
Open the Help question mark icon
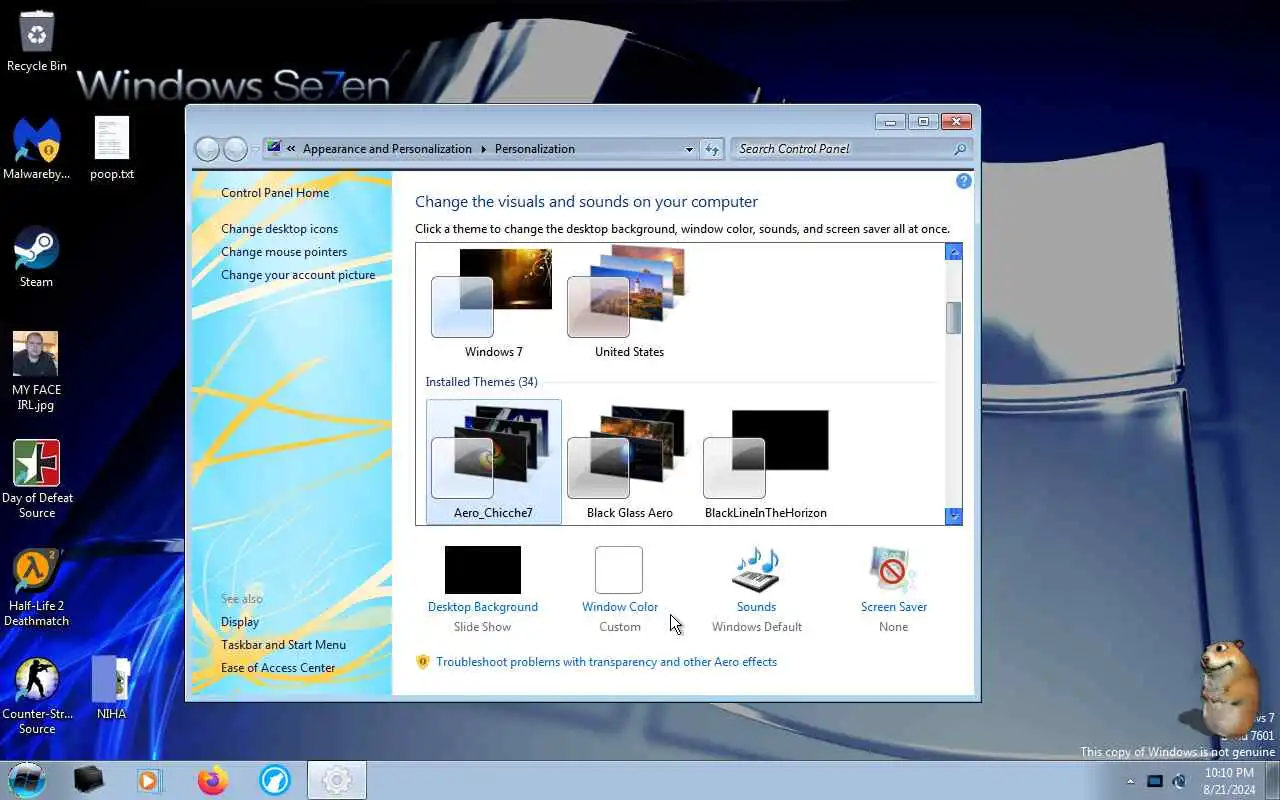pyautogui.click(x=964, y=181)
